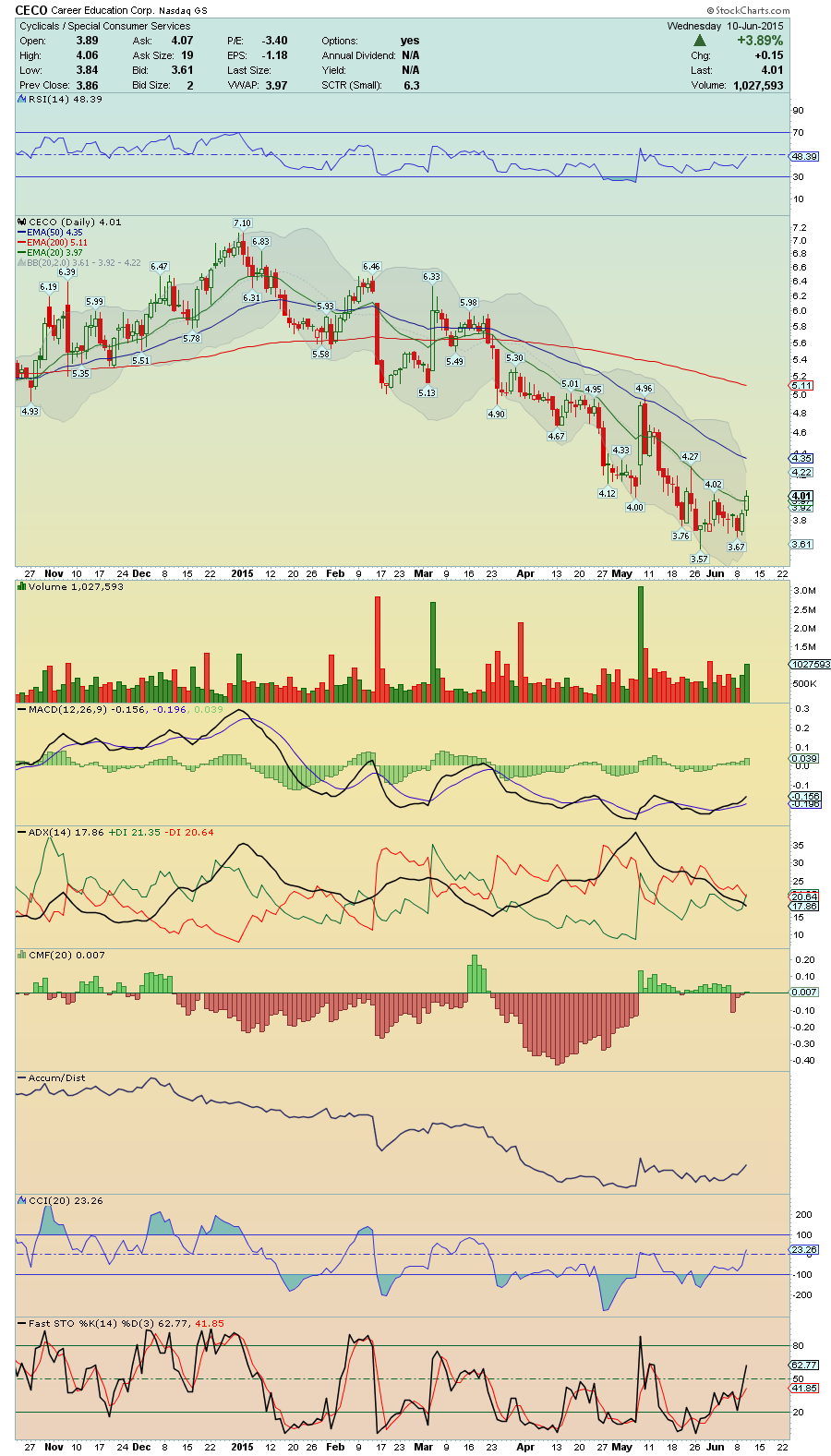Click the CECO ticker symbol in the title
831x1456 pixels.
point(31,10)
